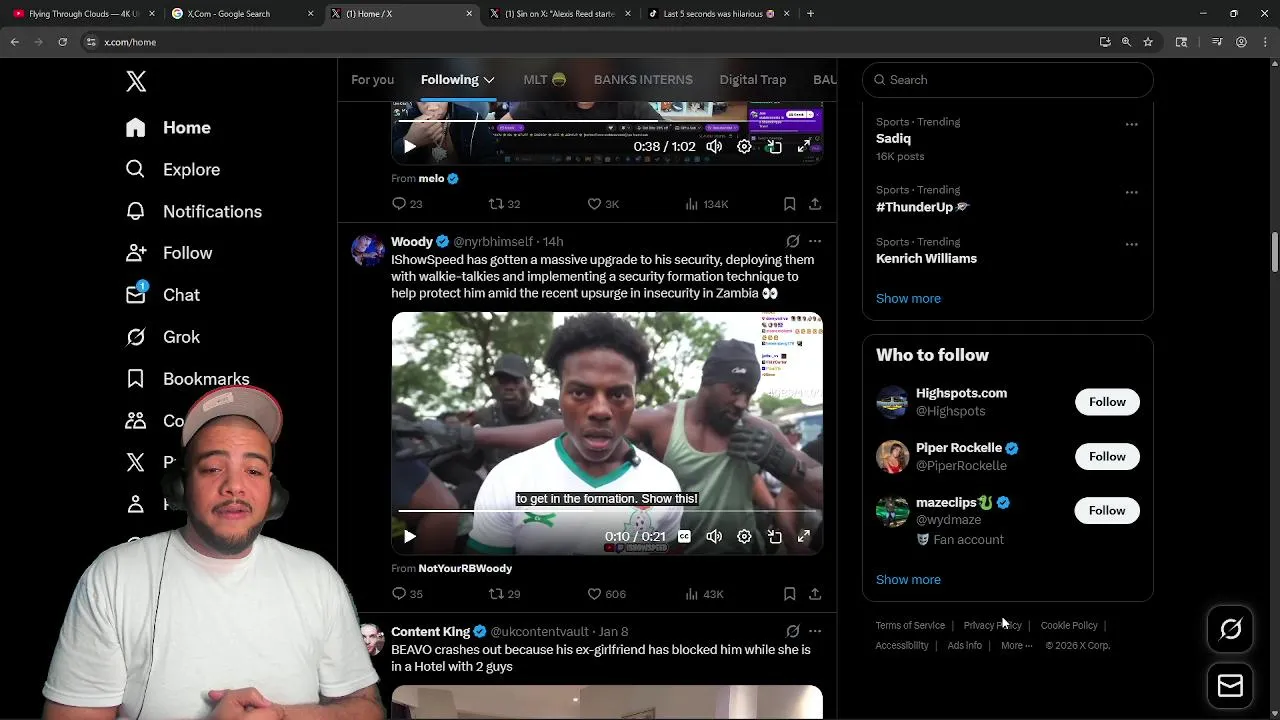Click the X logo in sidebar
1280x720 pixels.
coord(136,81)
